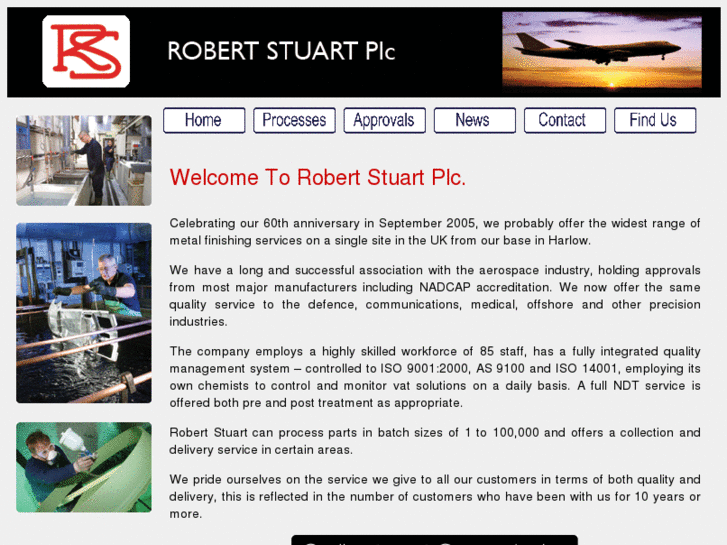
Task: Click the Find Us button
Action: pyautogui.click(x=655, y=120)
